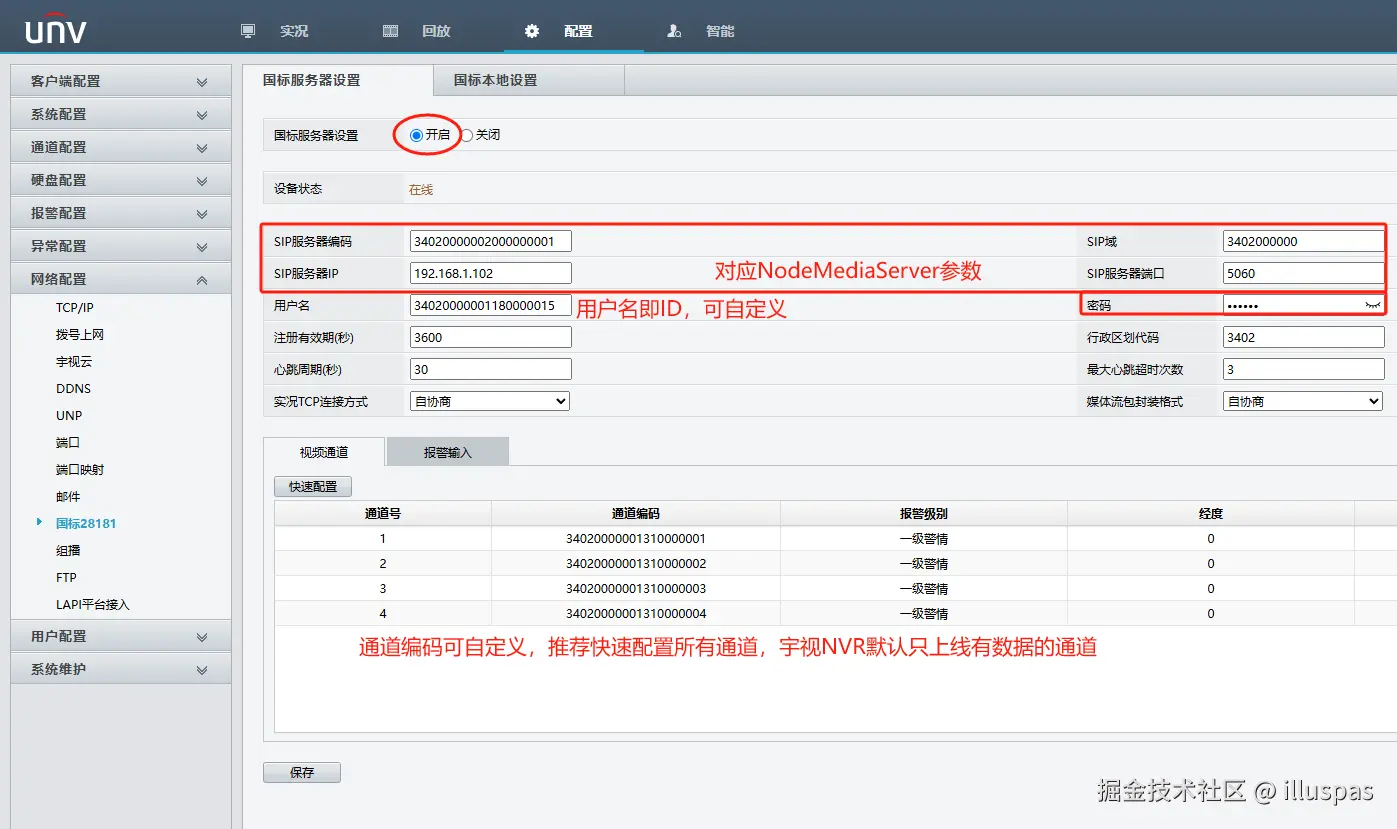
Task: Open 组播 in network settings
Action: click(x=68, y=551)
